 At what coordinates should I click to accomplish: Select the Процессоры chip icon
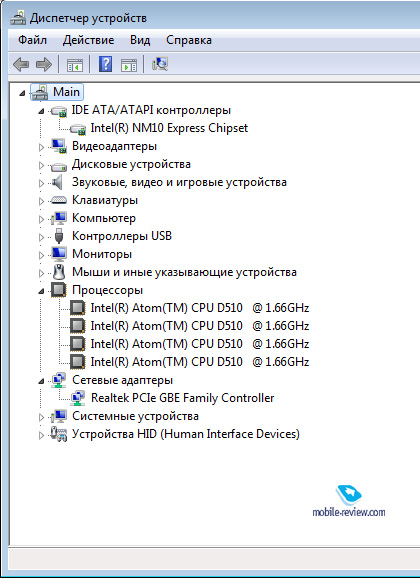tap(59, 290)
